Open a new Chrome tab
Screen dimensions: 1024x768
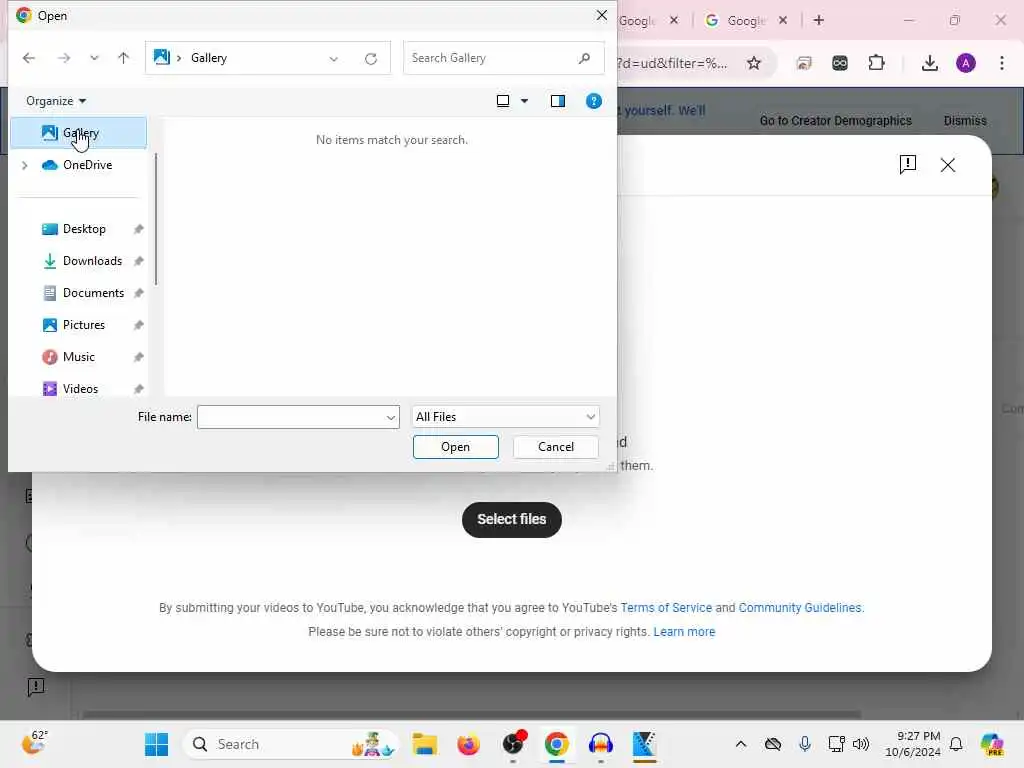819,20
